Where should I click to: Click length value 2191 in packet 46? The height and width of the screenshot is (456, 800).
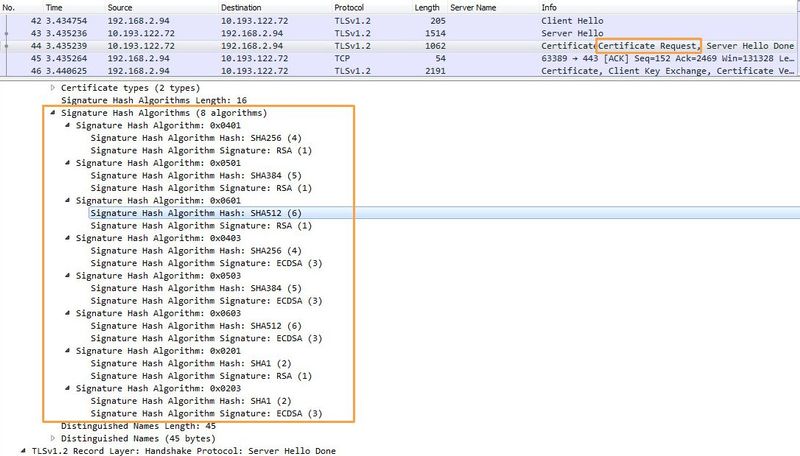435,71
